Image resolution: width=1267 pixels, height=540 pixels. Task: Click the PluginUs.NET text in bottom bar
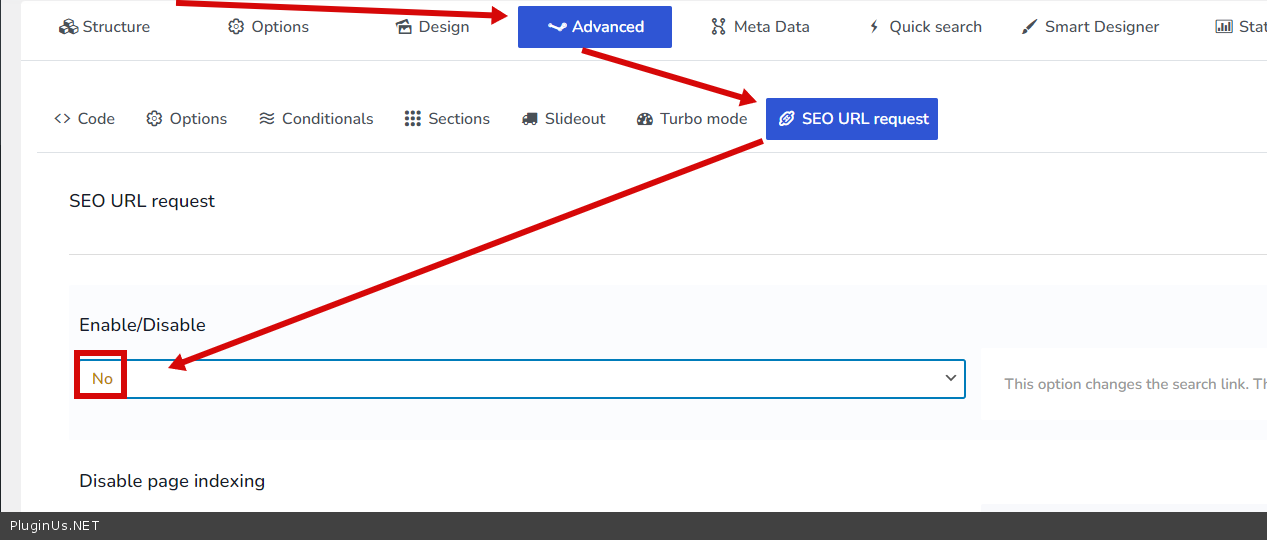[55, 526]
